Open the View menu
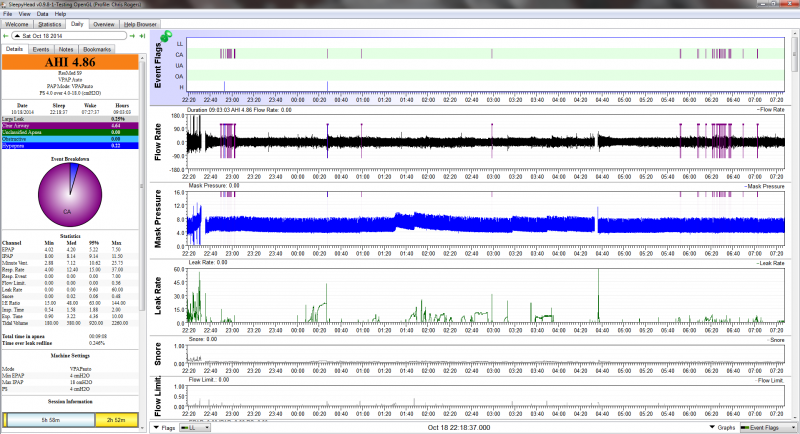Image resolution: width=800 pixels, height=434 pixels. point(24,14)
